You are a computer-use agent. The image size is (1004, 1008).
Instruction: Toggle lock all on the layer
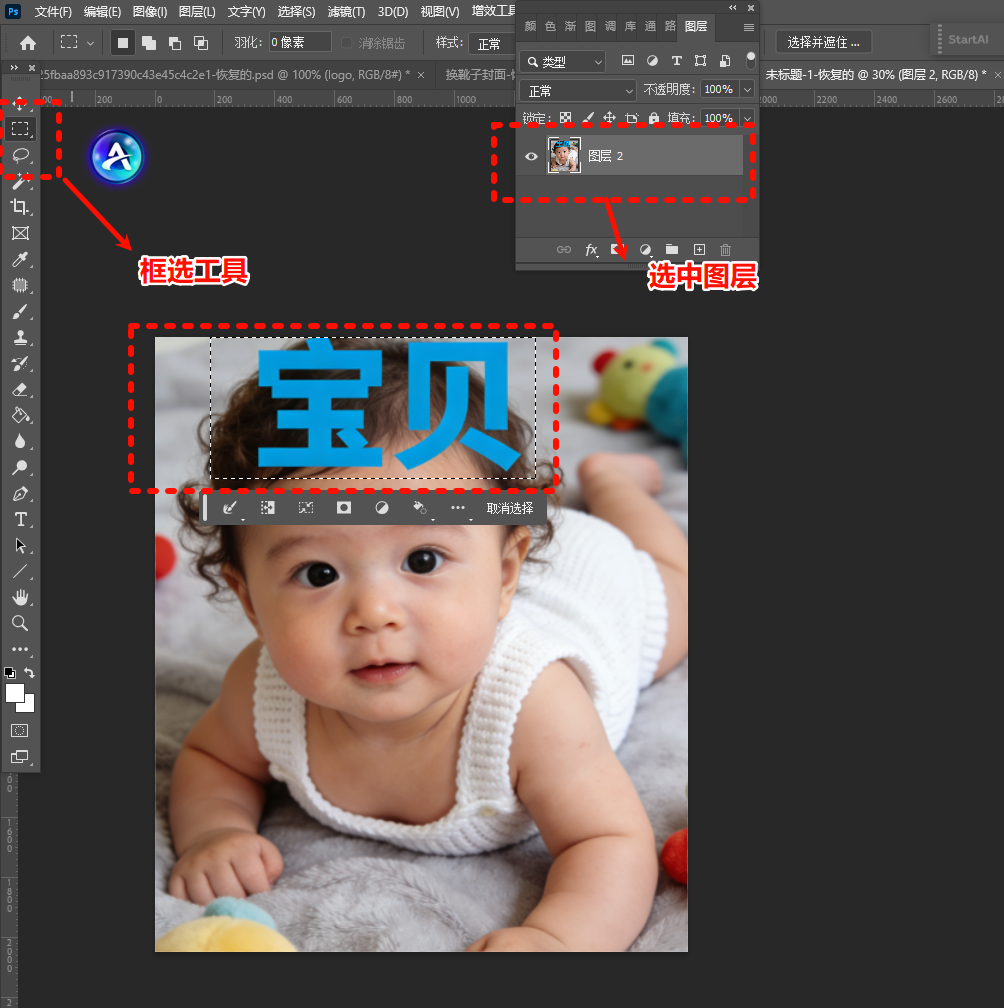click(654, 118)
